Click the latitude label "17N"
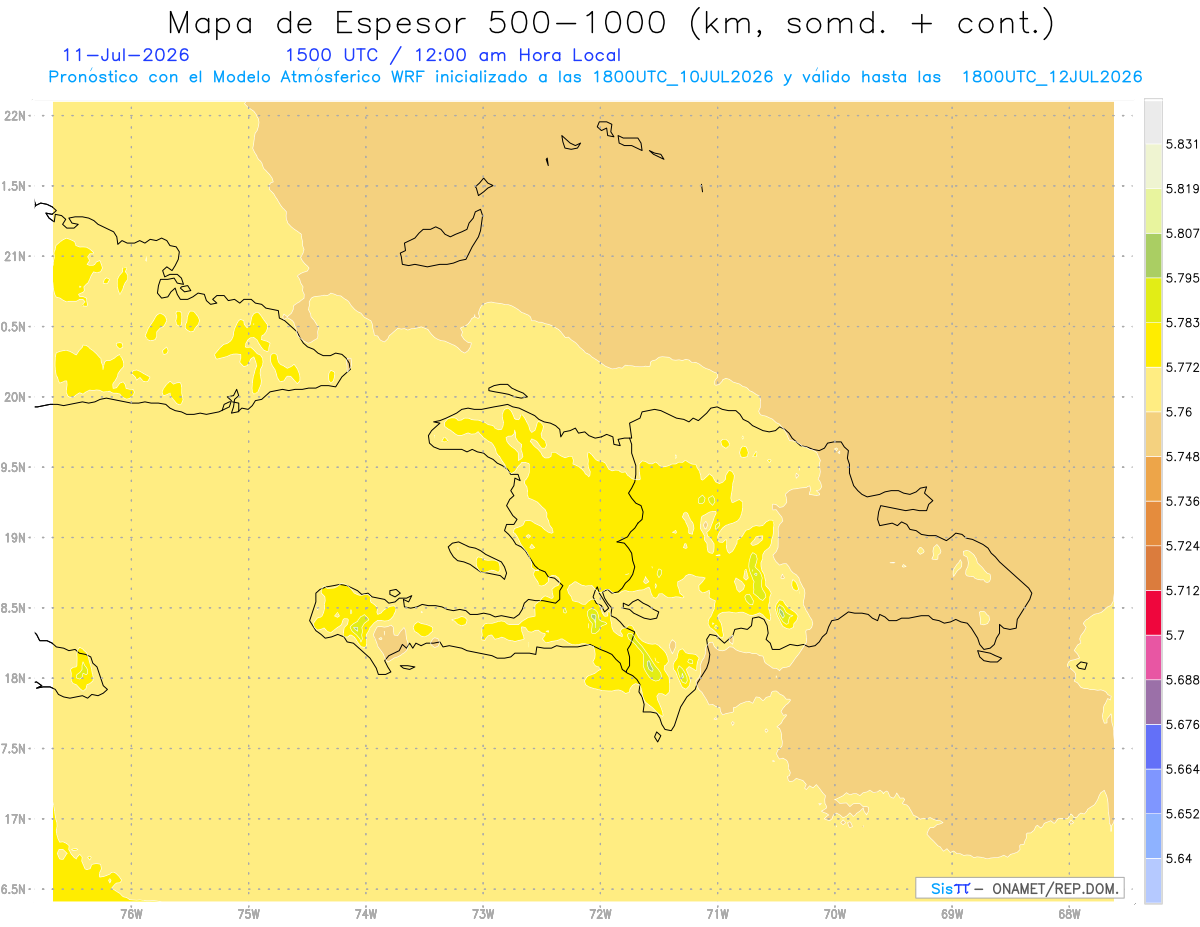The width and height of the screenshot is (1200, 927). (15, 819)
